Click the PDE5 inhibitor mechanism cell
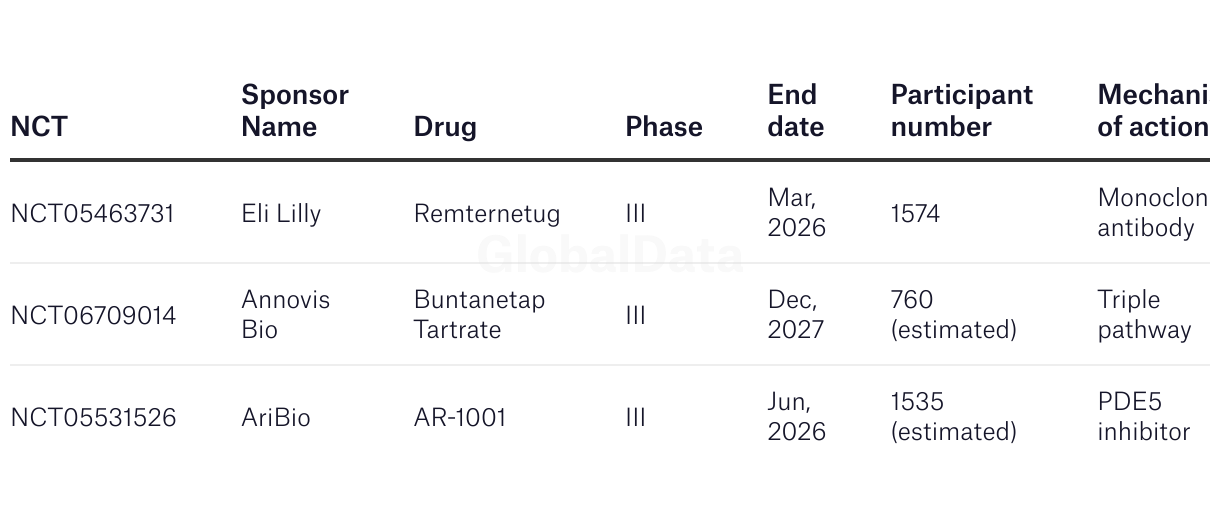The width and height of the screenshot is (1220, 508). 1144,417
